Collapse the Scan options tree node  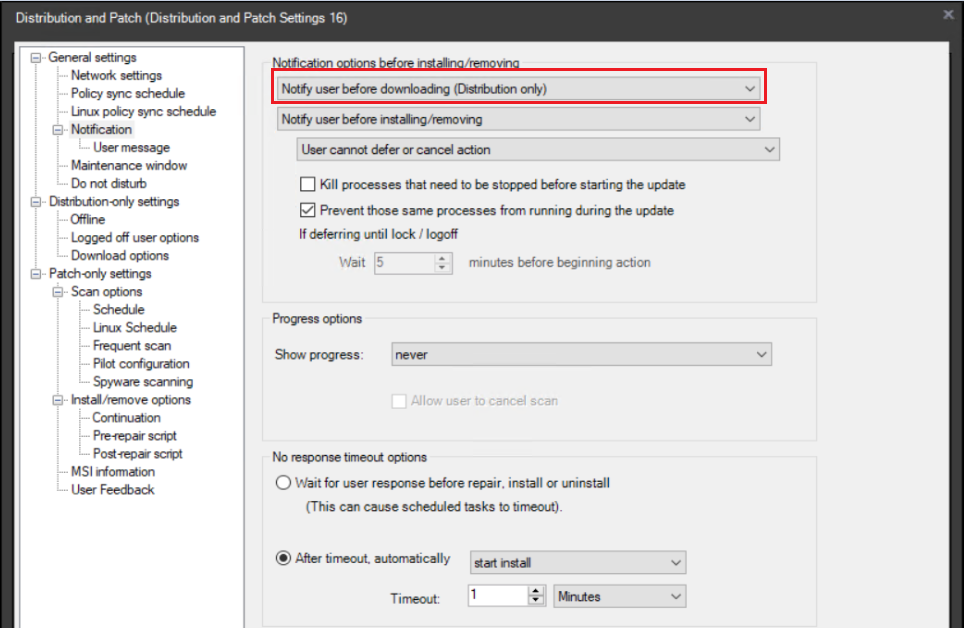pyautogui.click(x=60, y=291)
